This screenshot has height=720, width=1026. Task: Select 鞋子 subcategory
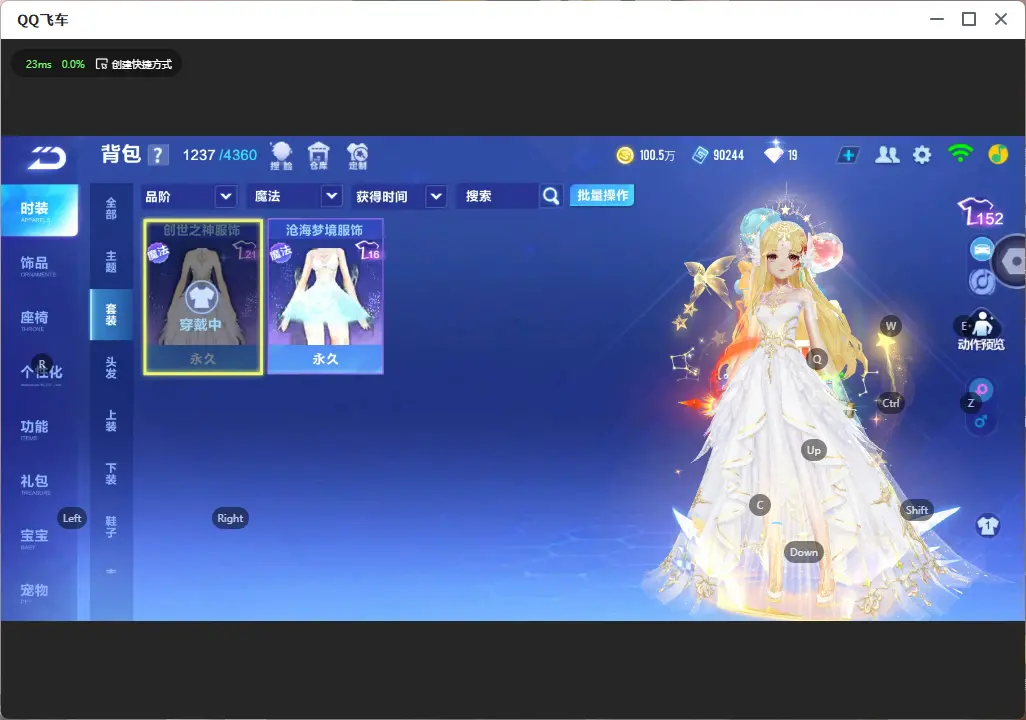point(111,527)
